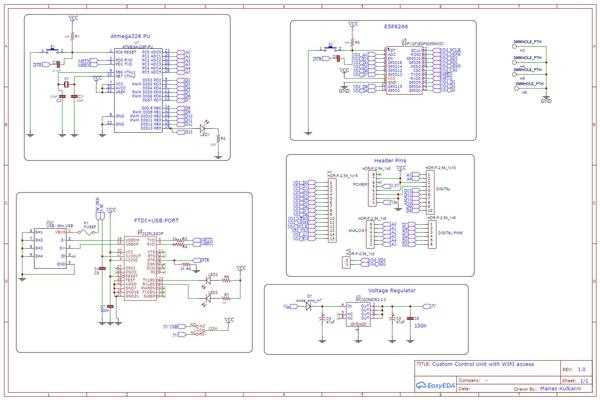Screen dimensions: 600x400
Task: Select the small 3-pin header at the bottom of Header Pins
Action: tap(346, 262)
